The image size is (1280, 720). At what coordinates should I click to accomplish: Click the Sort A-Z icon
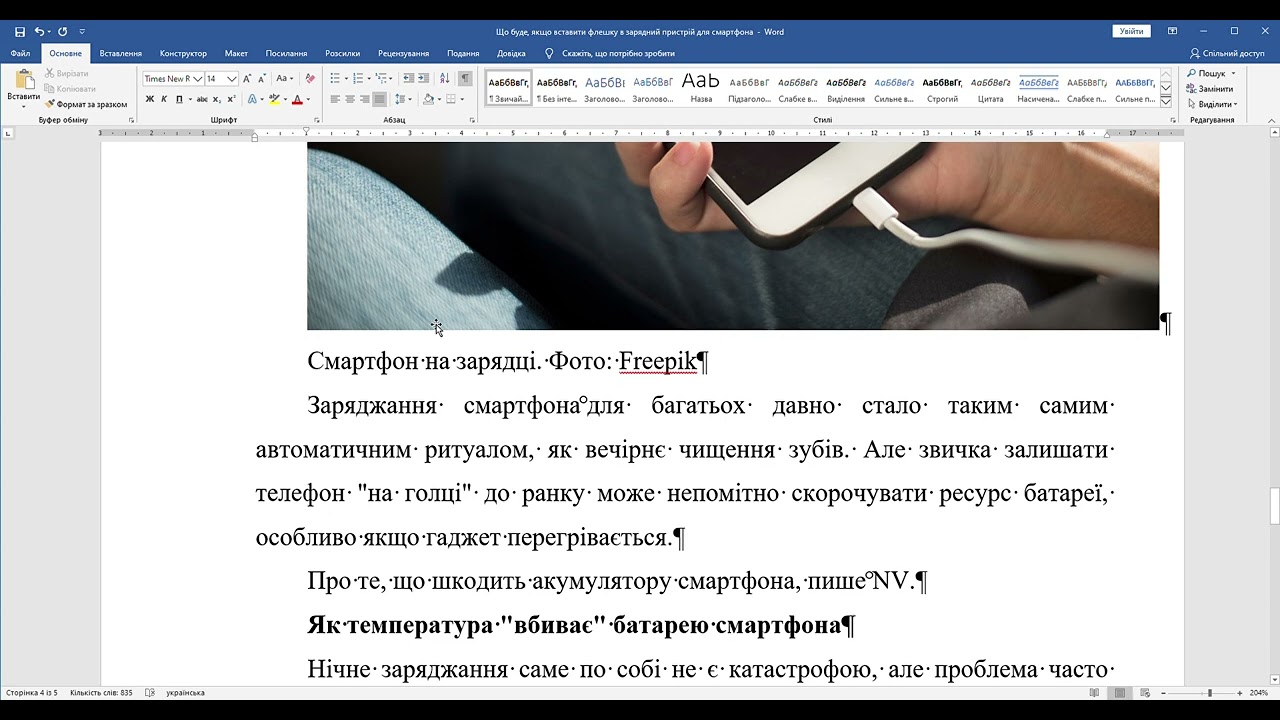pyautogui.click(x=444, y=79)
